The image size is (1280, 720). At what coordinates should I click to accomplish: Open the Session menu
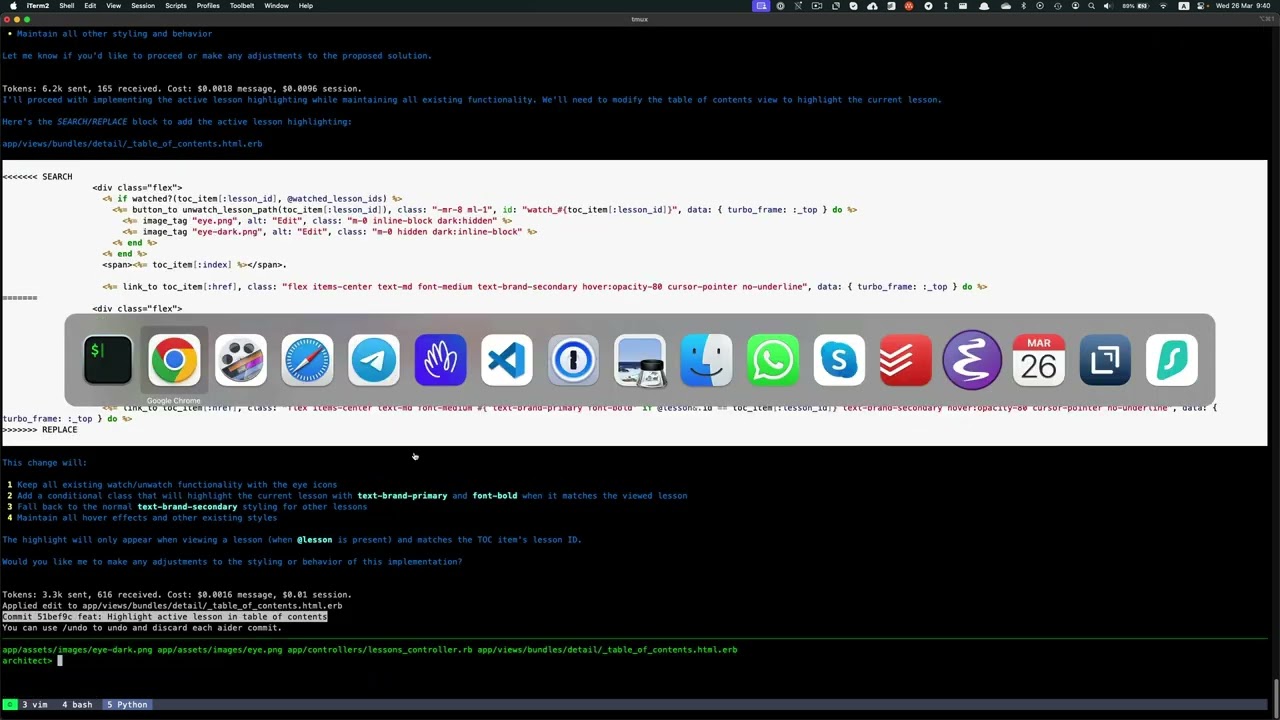pos(143,6)
